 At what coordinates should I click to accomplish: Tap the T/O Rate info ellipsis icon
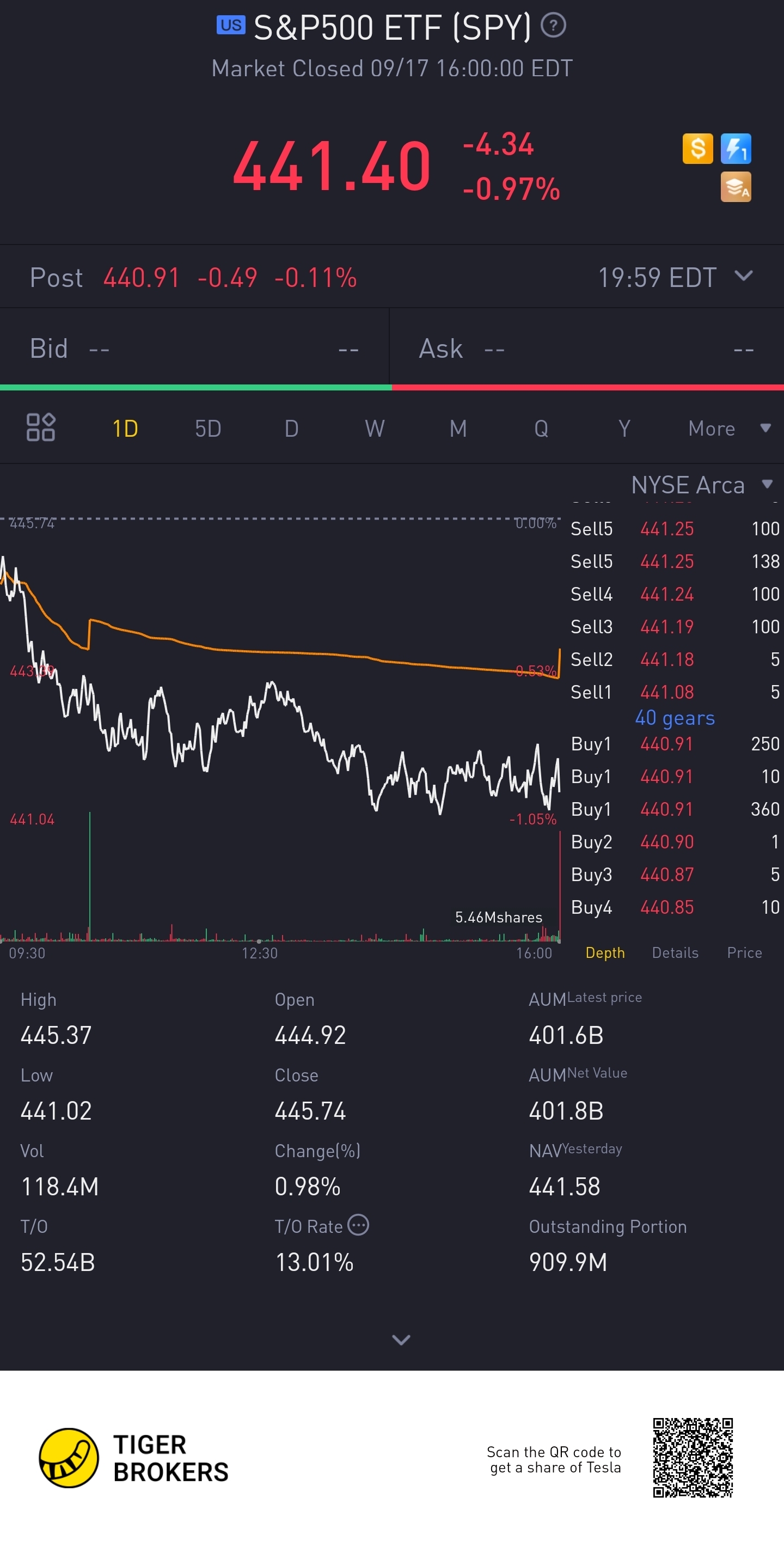click(x=358, y=1225)
